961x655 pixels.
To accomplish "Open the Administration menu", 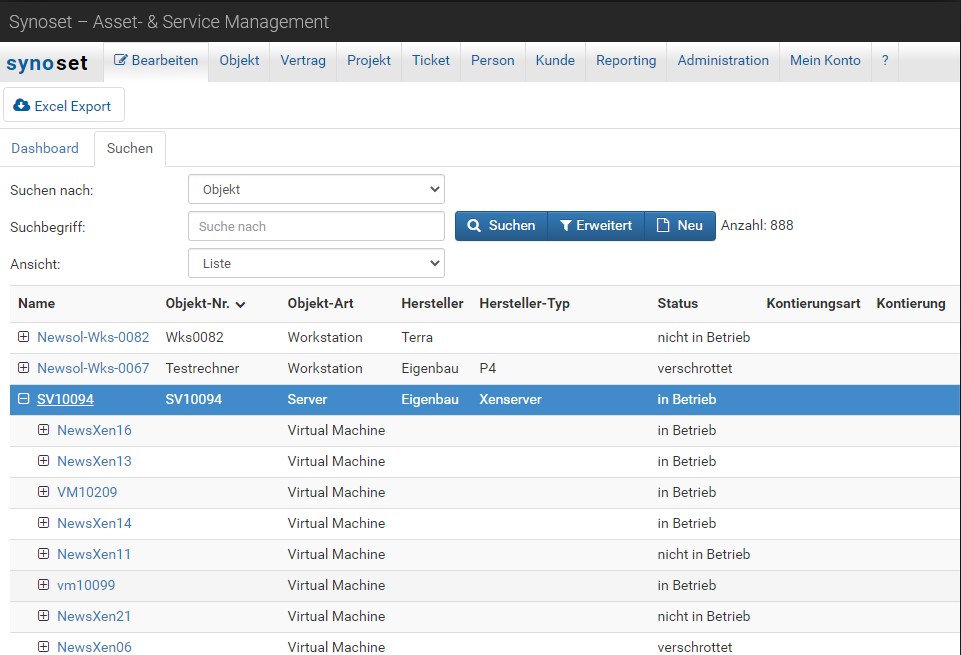I will pyautogui.click(x=723, y=61).
